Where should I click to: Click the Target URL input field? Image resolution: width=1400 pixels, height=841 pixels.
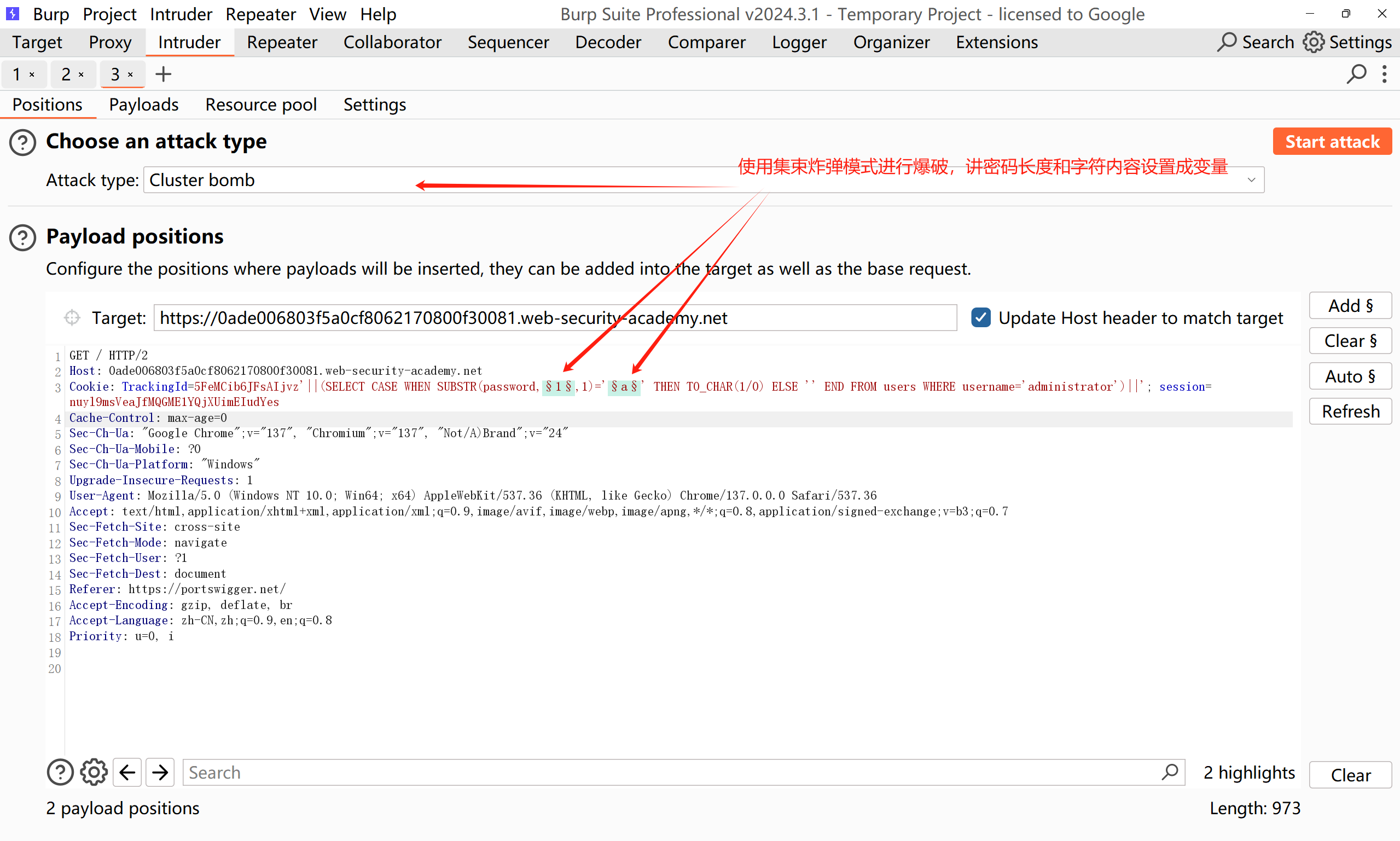[555, 318]
